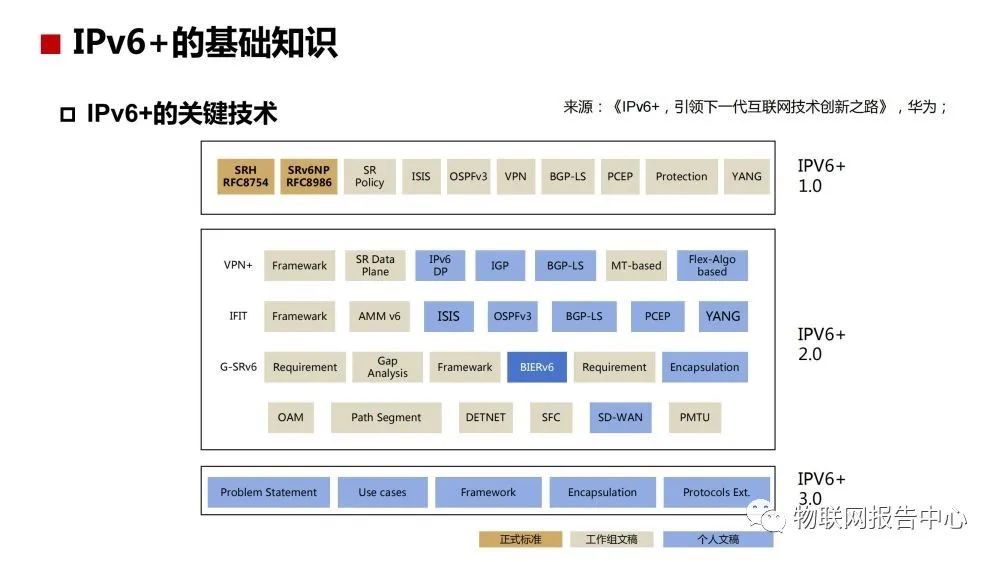The image size is (1000, 562).
Task: Click the VPN+ row label
Action: point(238,265)
